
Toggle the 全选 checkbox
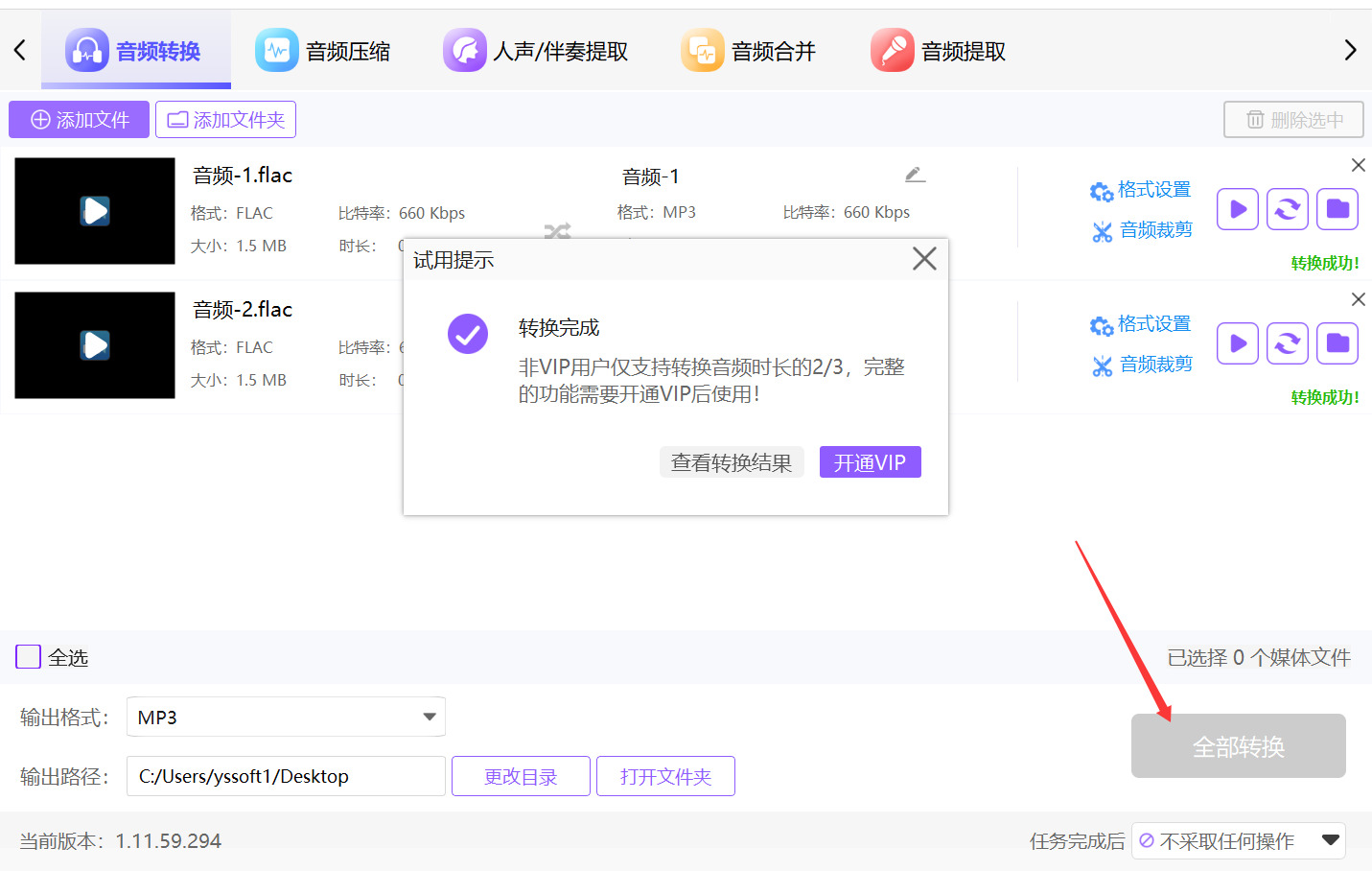click(x=29, y=657)
